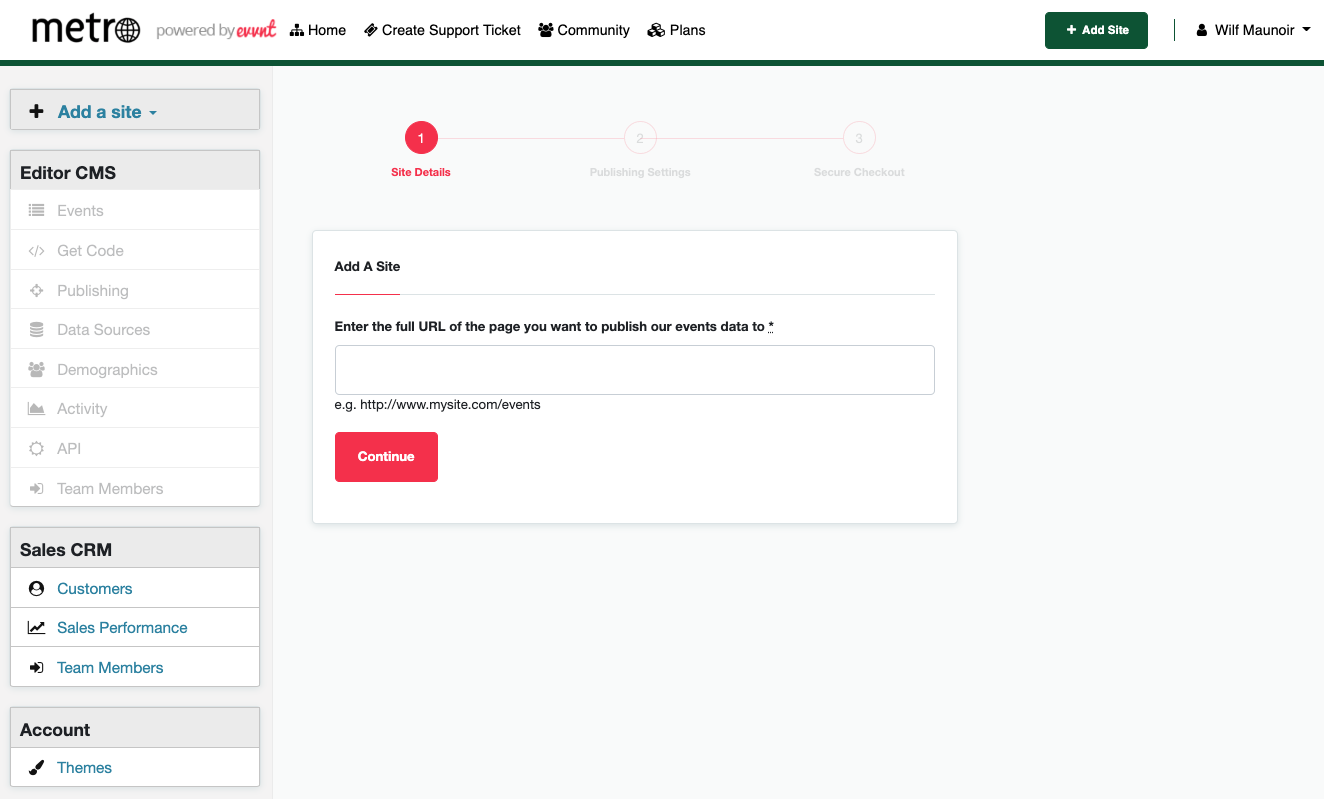Click the Home sitemap icon

coord(297,31)
